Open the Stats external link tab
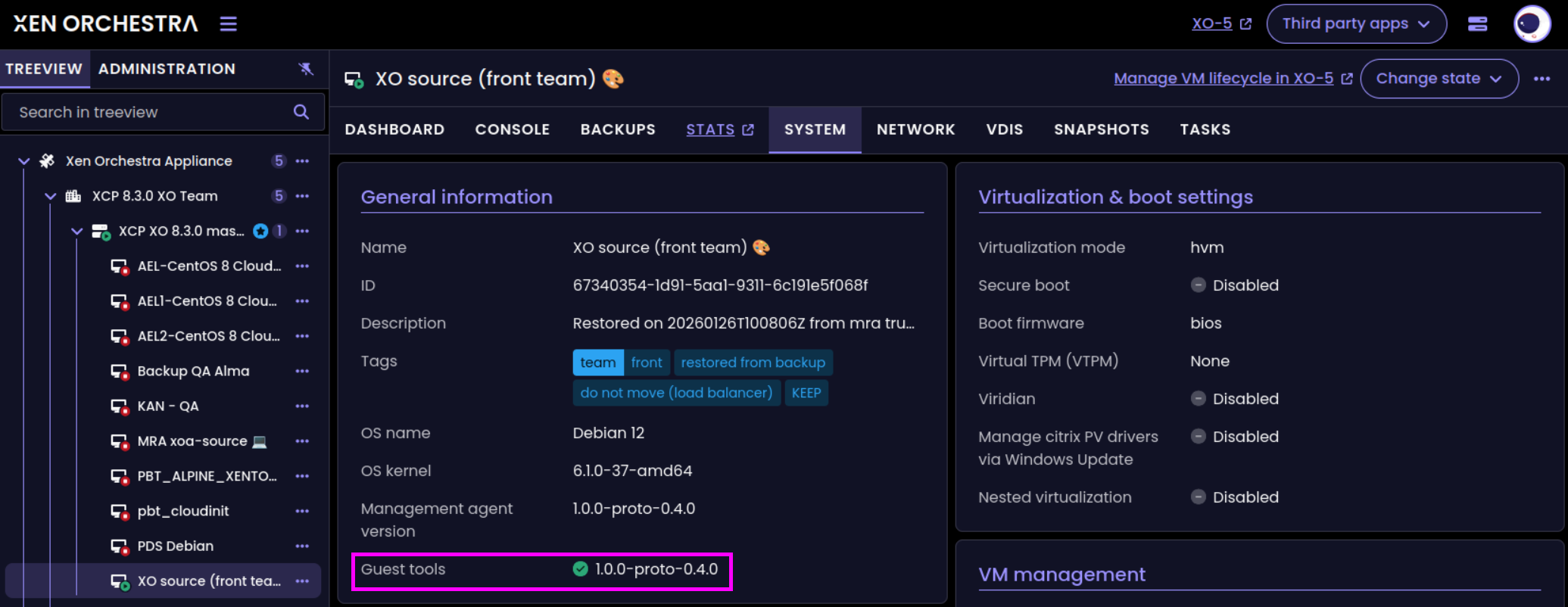Image resolution: width=1568 pixels, height=607 pixels. tap(719, 129)
